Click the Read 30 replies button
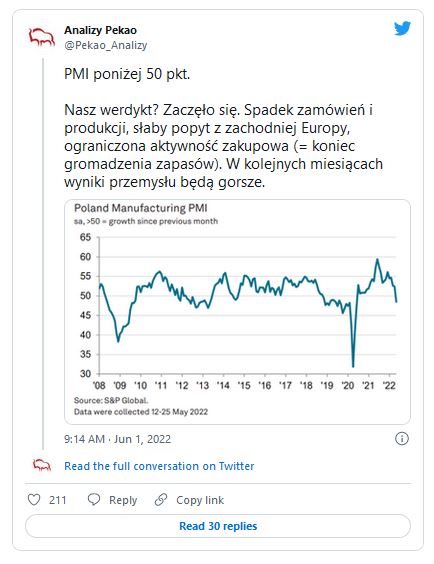Screen dimensions: 434x564 [218, 526]
